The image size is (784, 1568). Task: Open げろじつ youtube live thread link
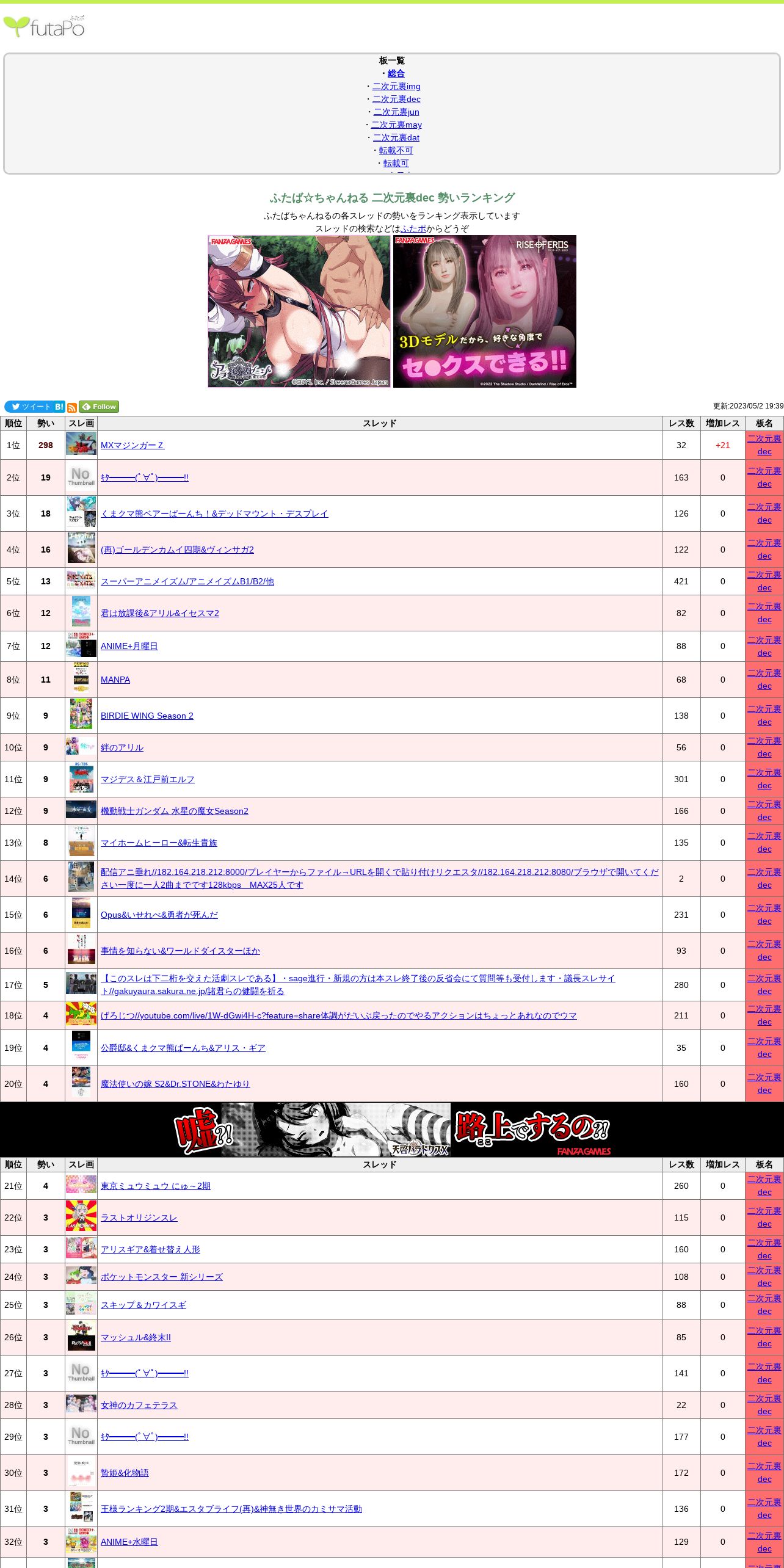tap(339, 1015)
